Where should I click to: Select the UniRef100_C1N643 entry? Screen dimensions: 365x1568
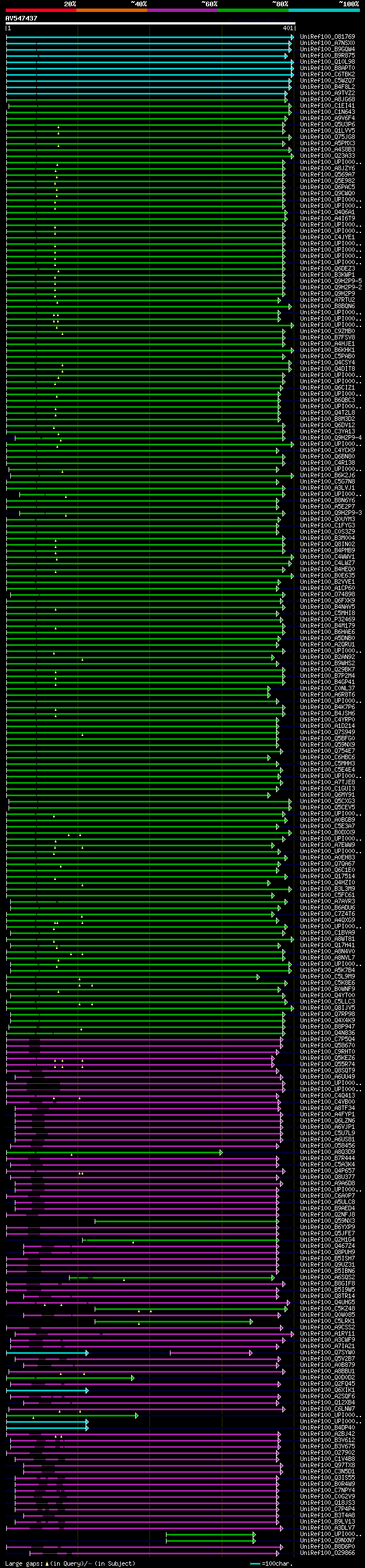tap(327, 112)
